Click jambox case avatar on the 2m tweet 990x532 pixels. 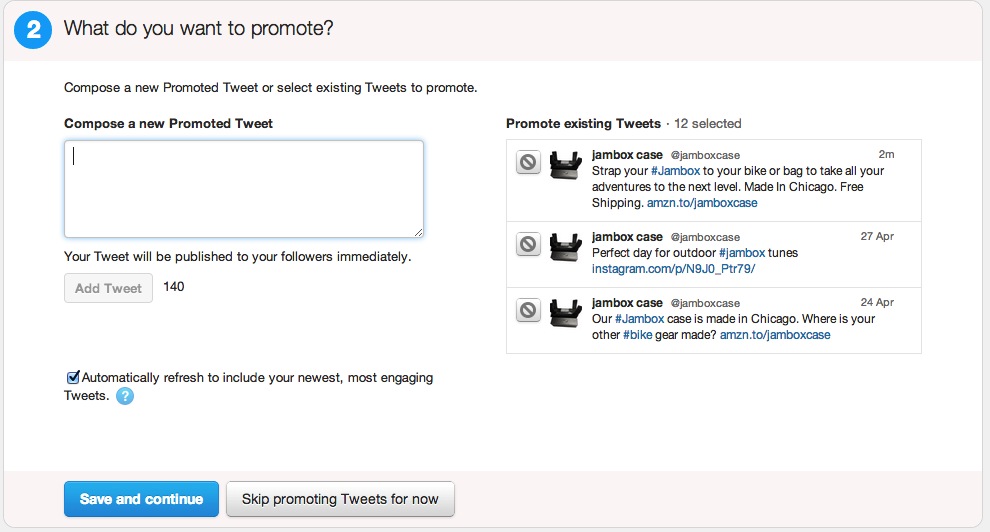tap(566, 165)
